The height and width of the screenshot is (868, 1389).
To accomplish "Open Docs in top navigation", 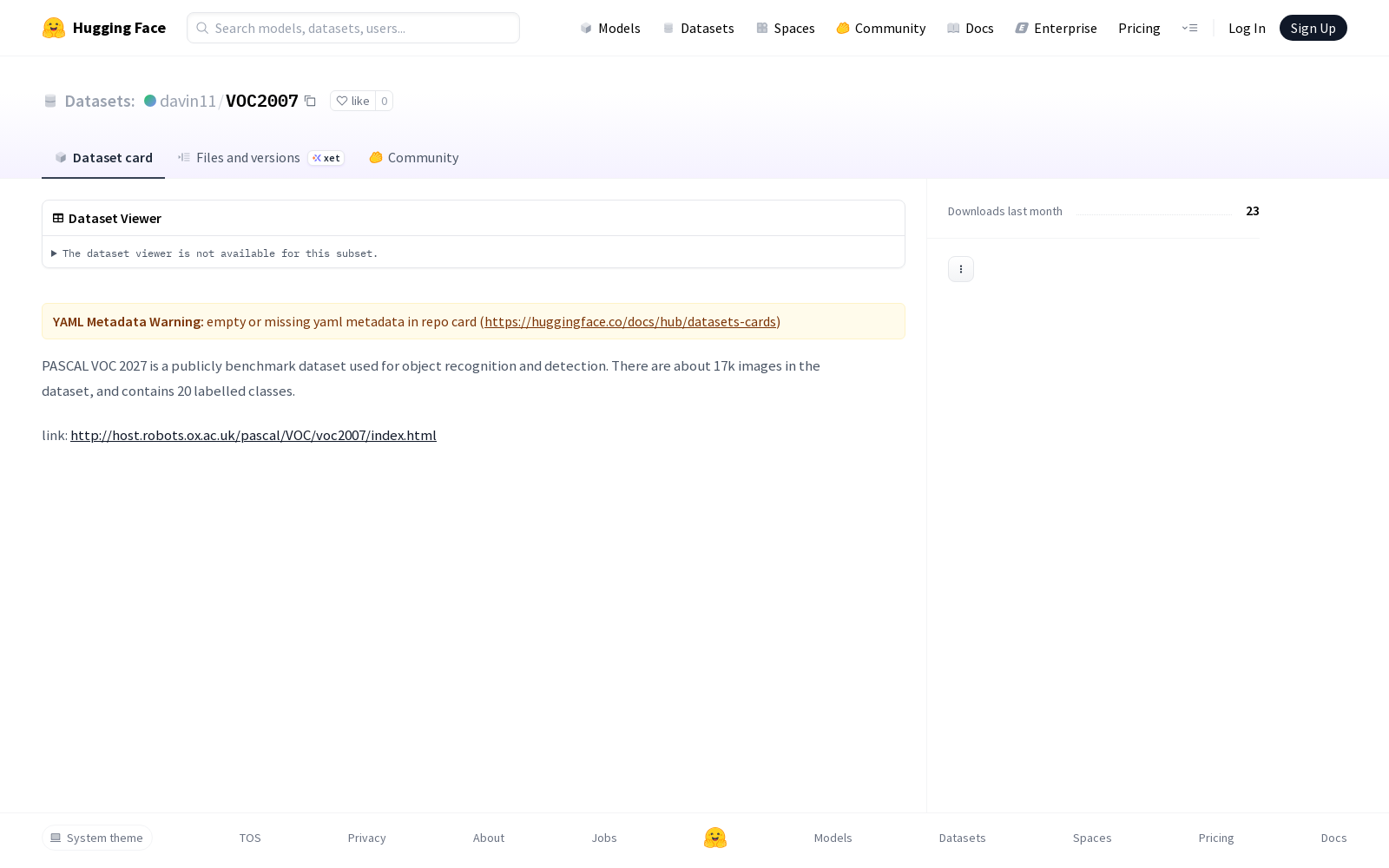I will click(x=970, y=28).
